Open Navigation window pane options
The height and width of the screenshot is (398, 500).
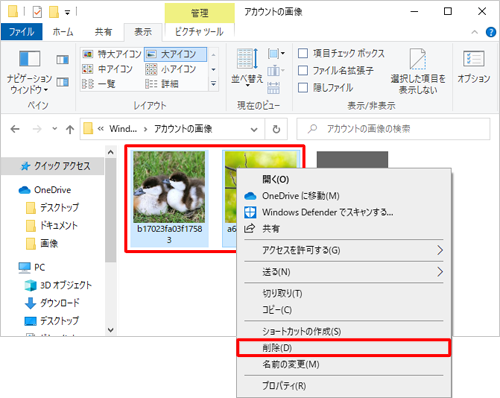(29, 72)
